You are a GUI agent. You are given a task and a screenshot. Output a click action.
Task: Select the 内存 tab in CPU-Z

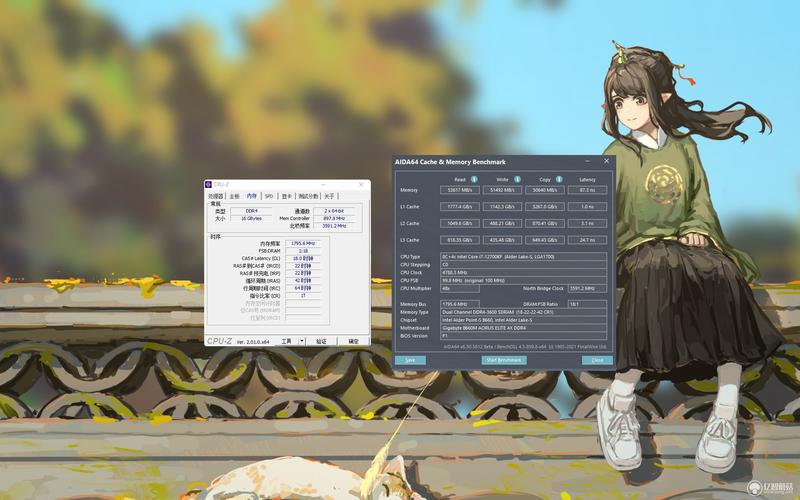point(252,196)
